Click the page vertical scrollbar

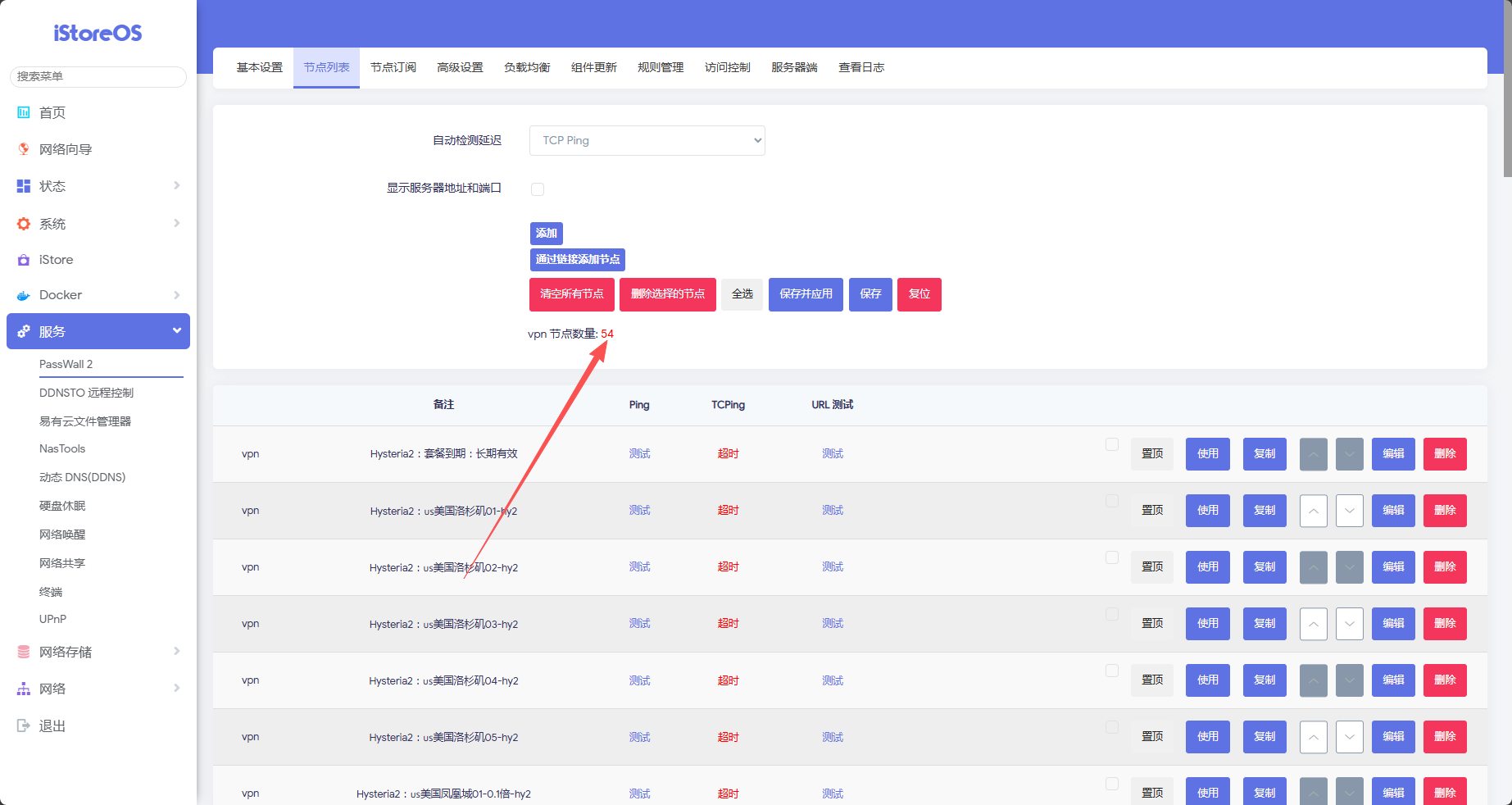point(1507,89)
